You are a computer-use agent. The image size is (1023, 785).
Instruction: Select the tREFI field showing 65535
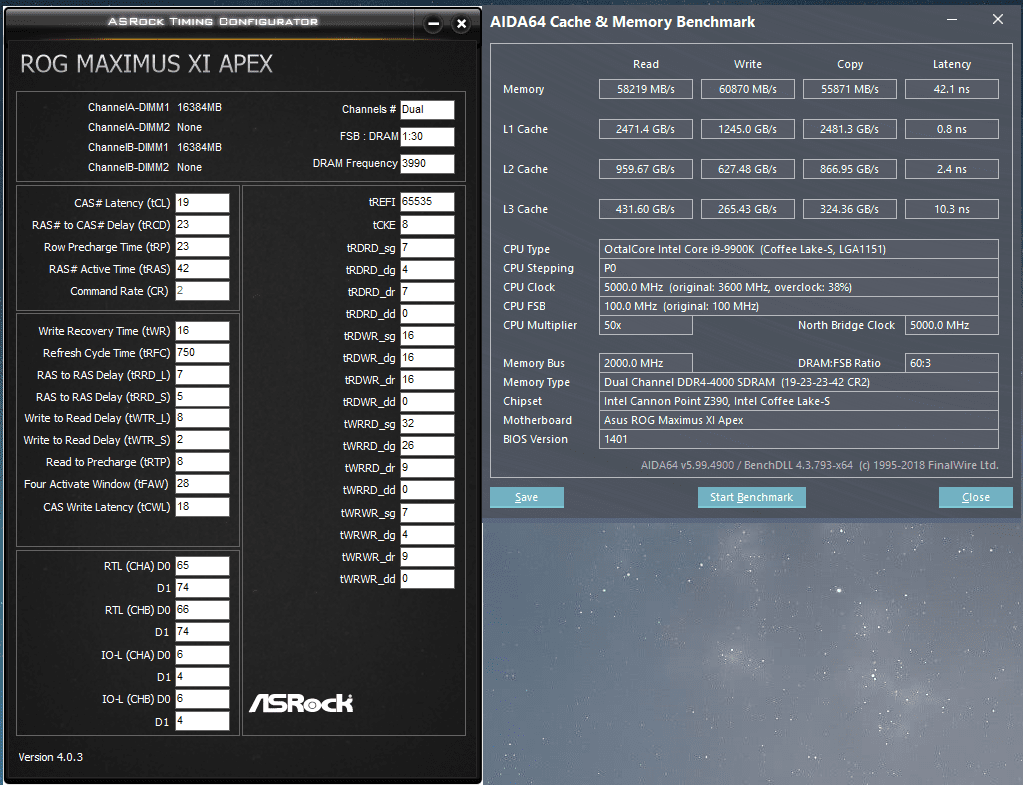click(x=427, y=202)
